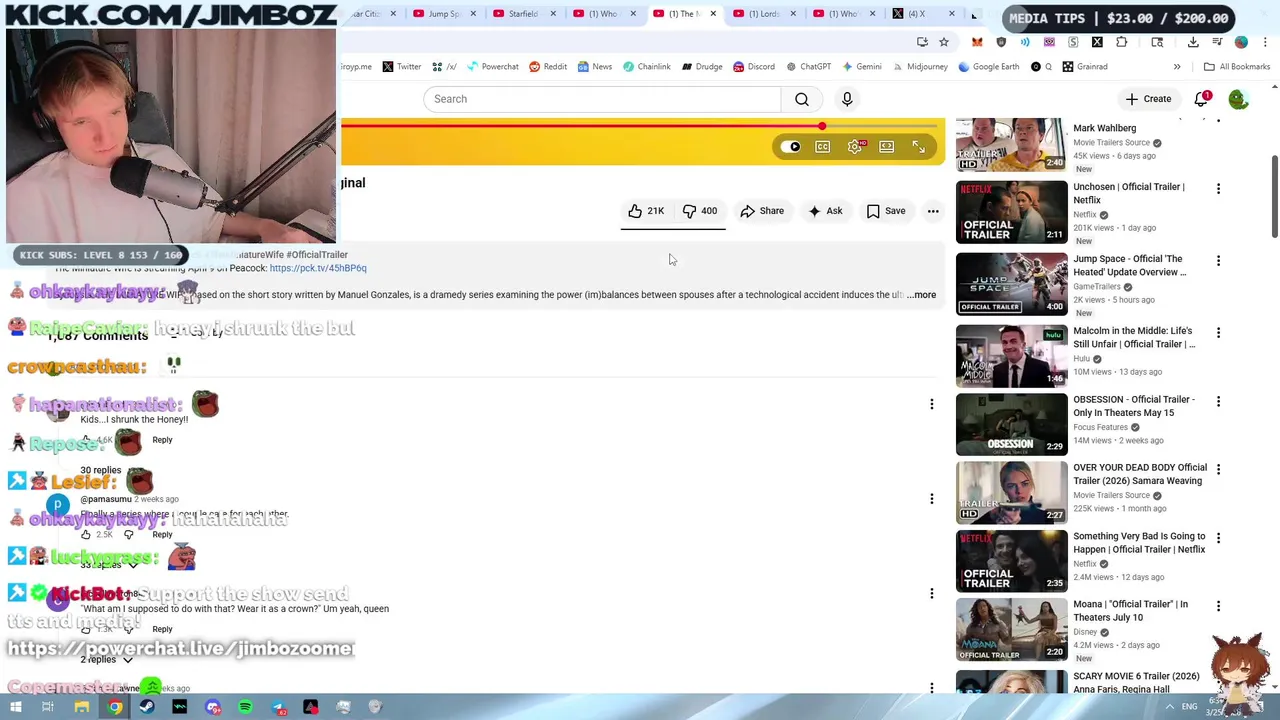Viewport: 1280px width, 720px height.
Task: Open the Reddit bookmark
Action: pos(548,67)
